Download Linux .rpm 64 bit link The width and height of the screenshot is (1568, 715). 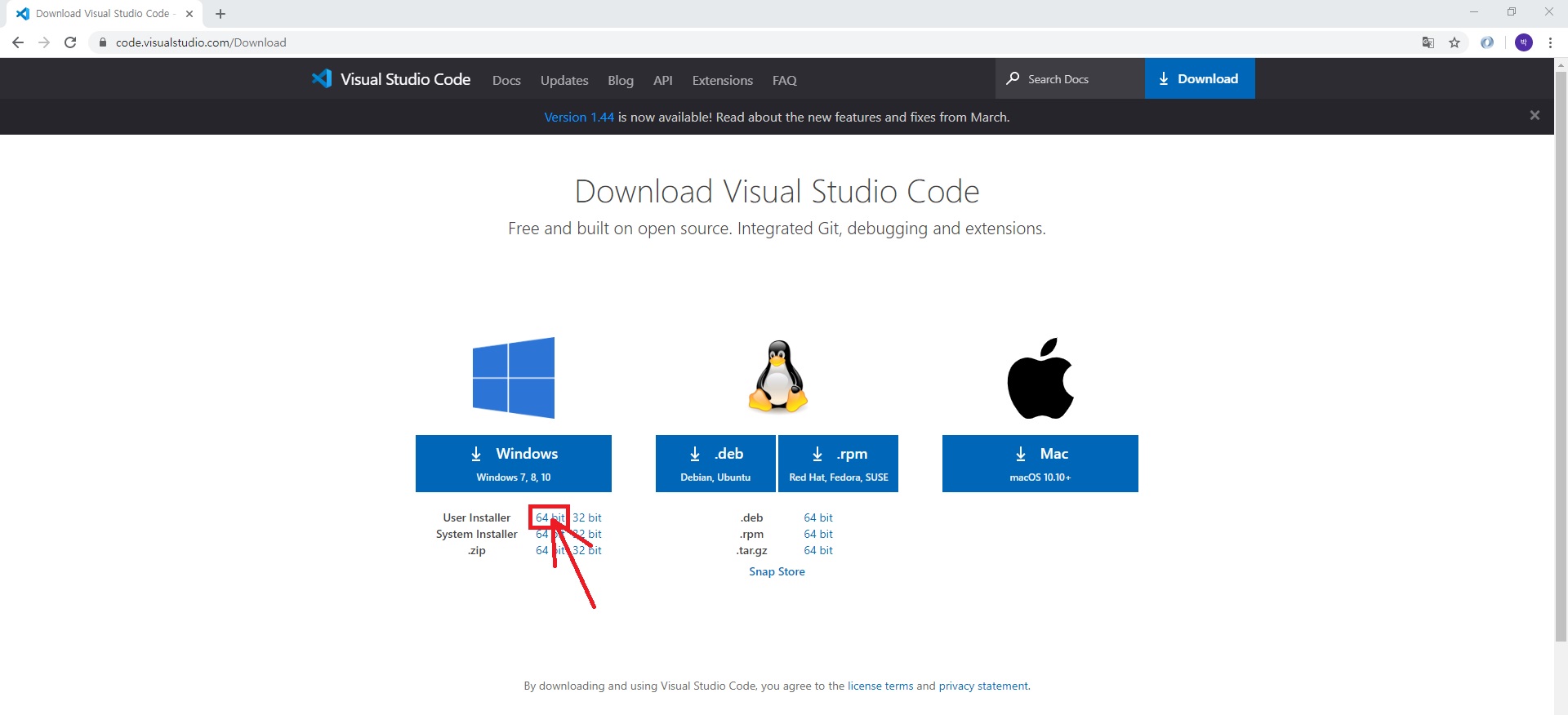click(818, 534)
